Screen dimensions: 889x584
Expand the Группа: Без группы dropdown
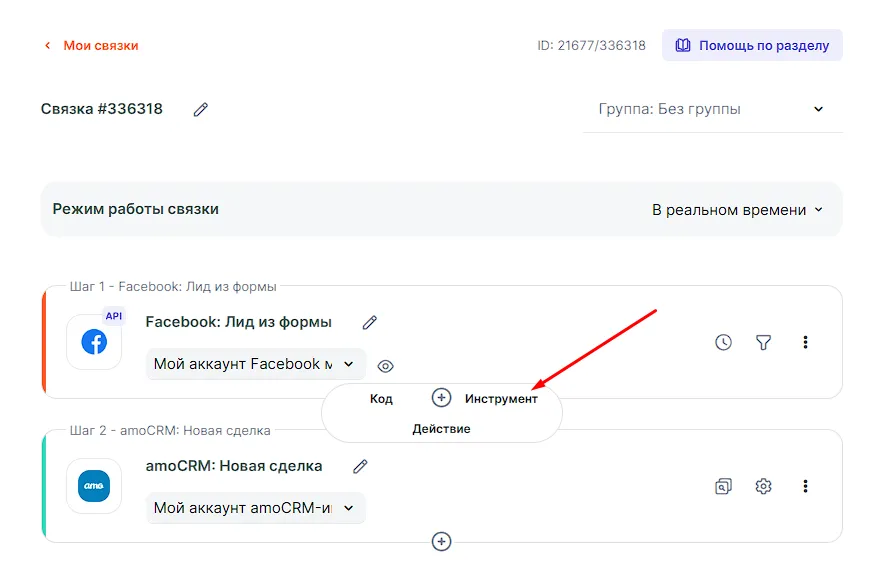click(x=712, y=109)
